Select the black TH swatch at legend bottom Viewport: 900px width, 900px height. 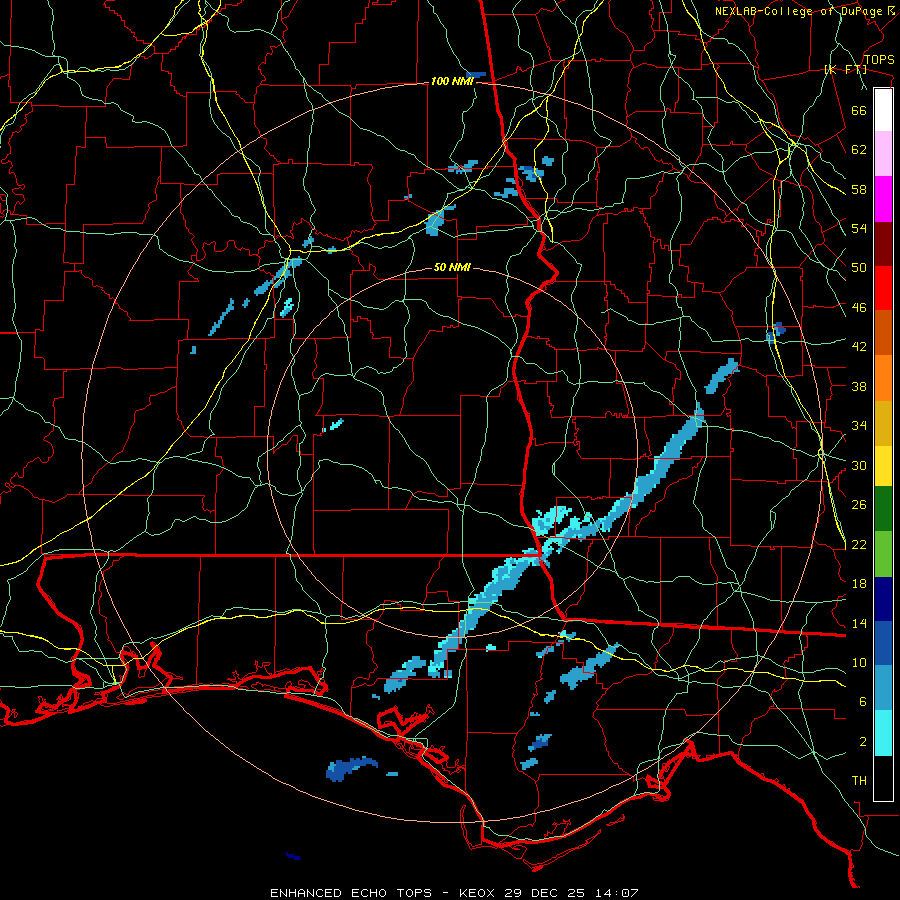(x=883, y=778)
